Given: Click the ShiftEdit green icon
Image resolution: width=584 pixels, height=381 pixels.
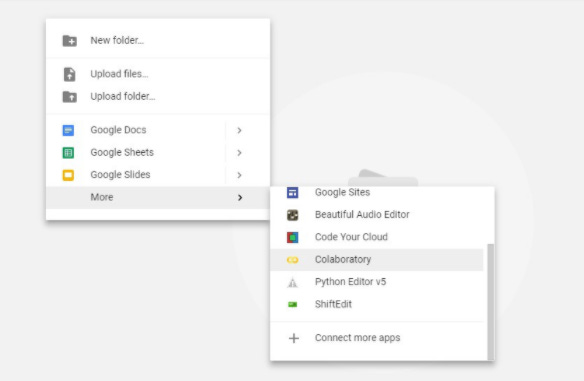Looking at the screenshot, I should coord(293,305).
